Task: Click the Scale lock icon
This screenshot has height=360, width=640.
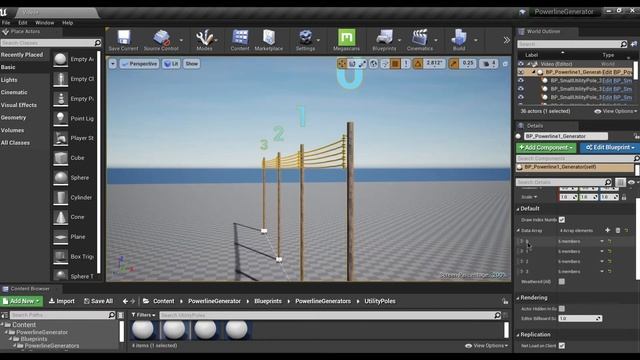Action: tap(624, 197)
